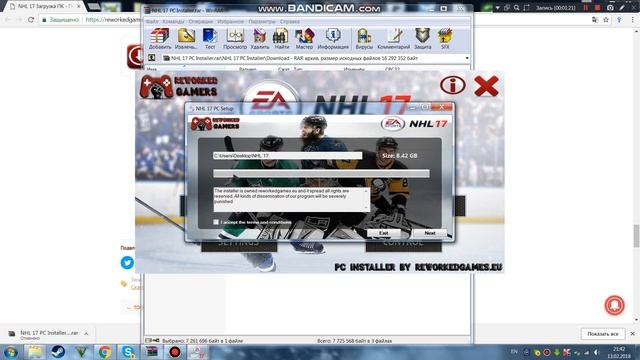This screenshot has height=360, width=640.
Task: Click WinRAR Информация (Info) toolbar icon
Action: coord(333,39)
